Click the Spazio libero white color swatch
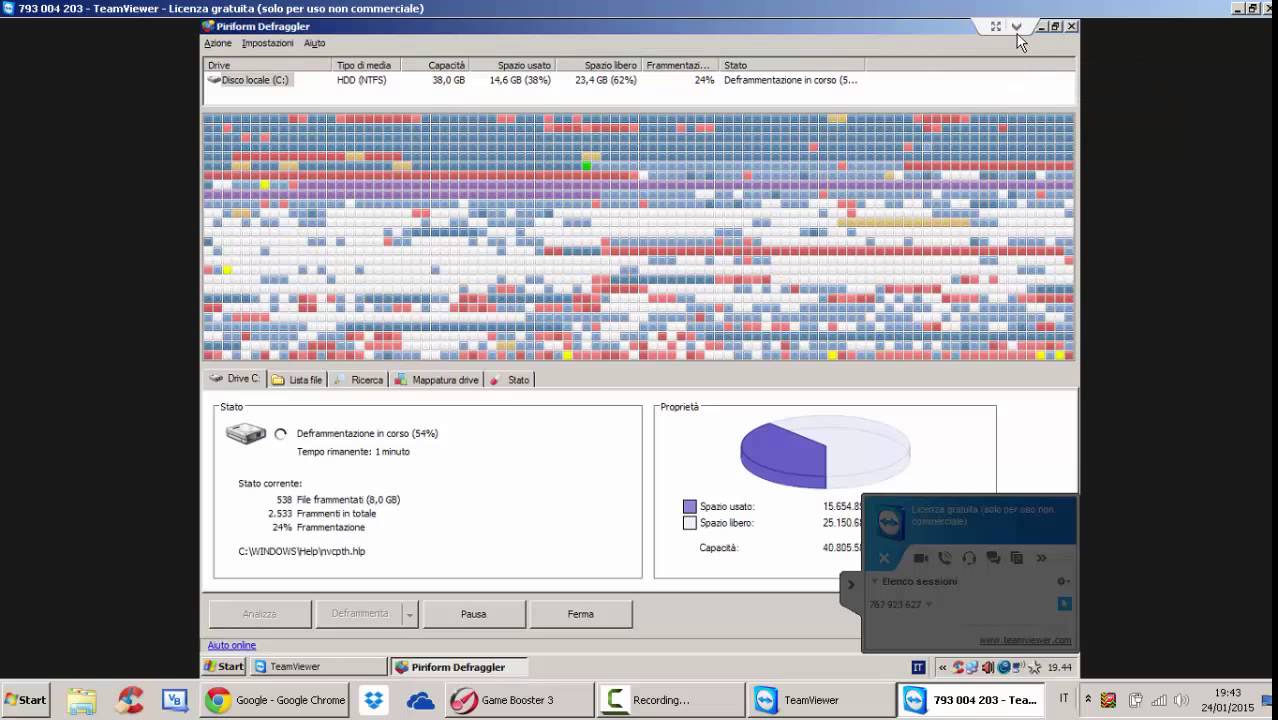1278x720 pixels. (x=689, y=523)
